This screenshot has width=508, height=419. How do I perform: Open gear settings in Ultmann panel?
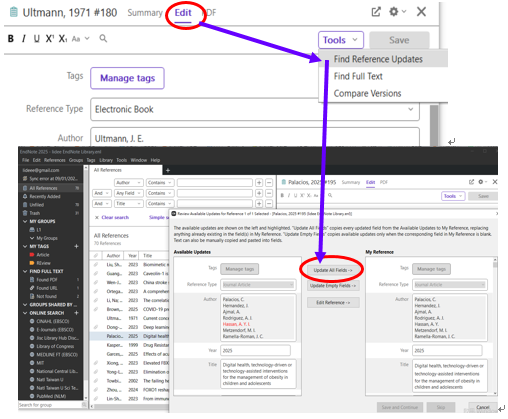(x=394, y=12)
